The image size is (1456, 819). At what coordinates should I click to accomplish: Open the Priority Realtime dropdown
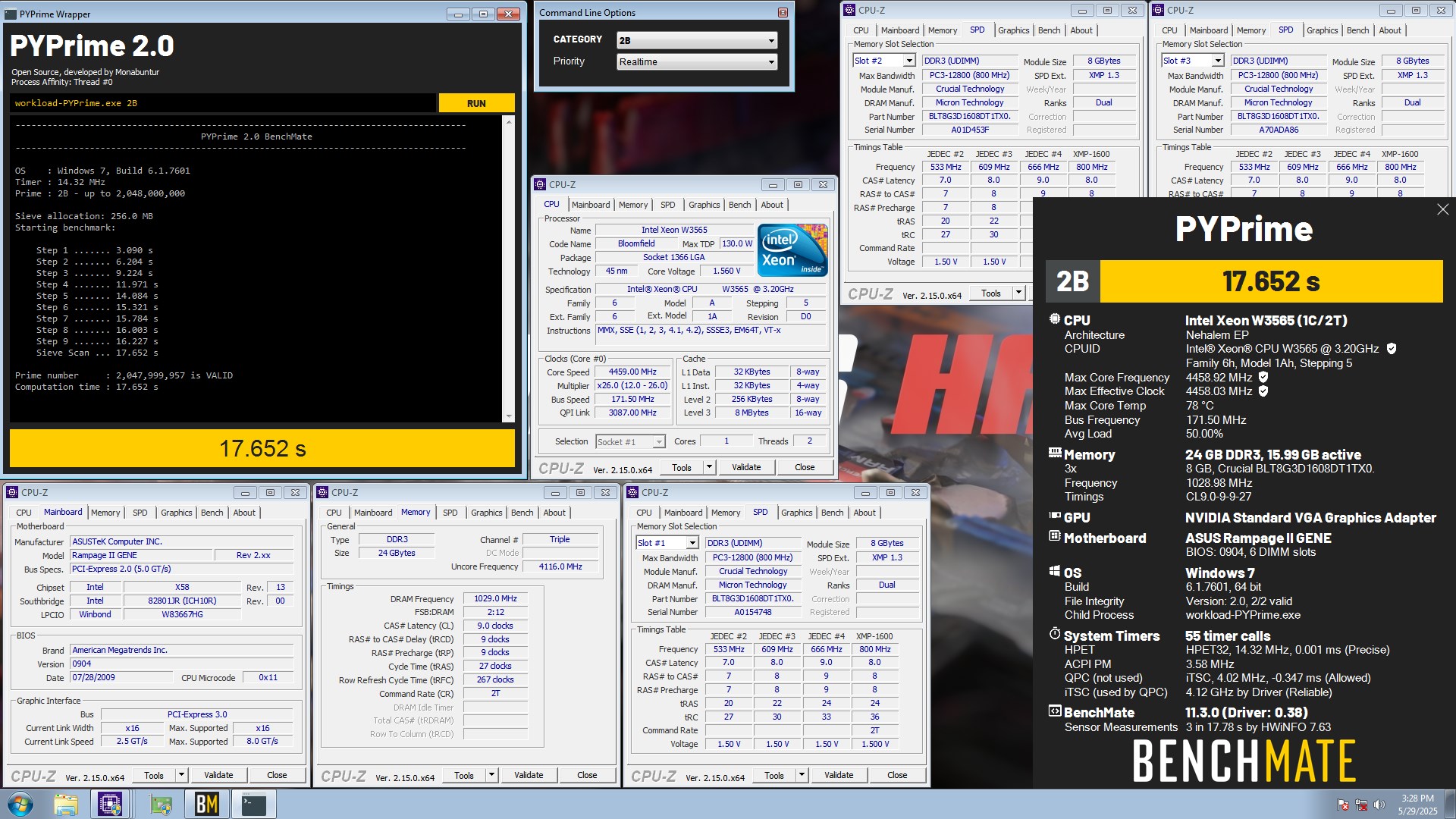click(x=697, y=61)
